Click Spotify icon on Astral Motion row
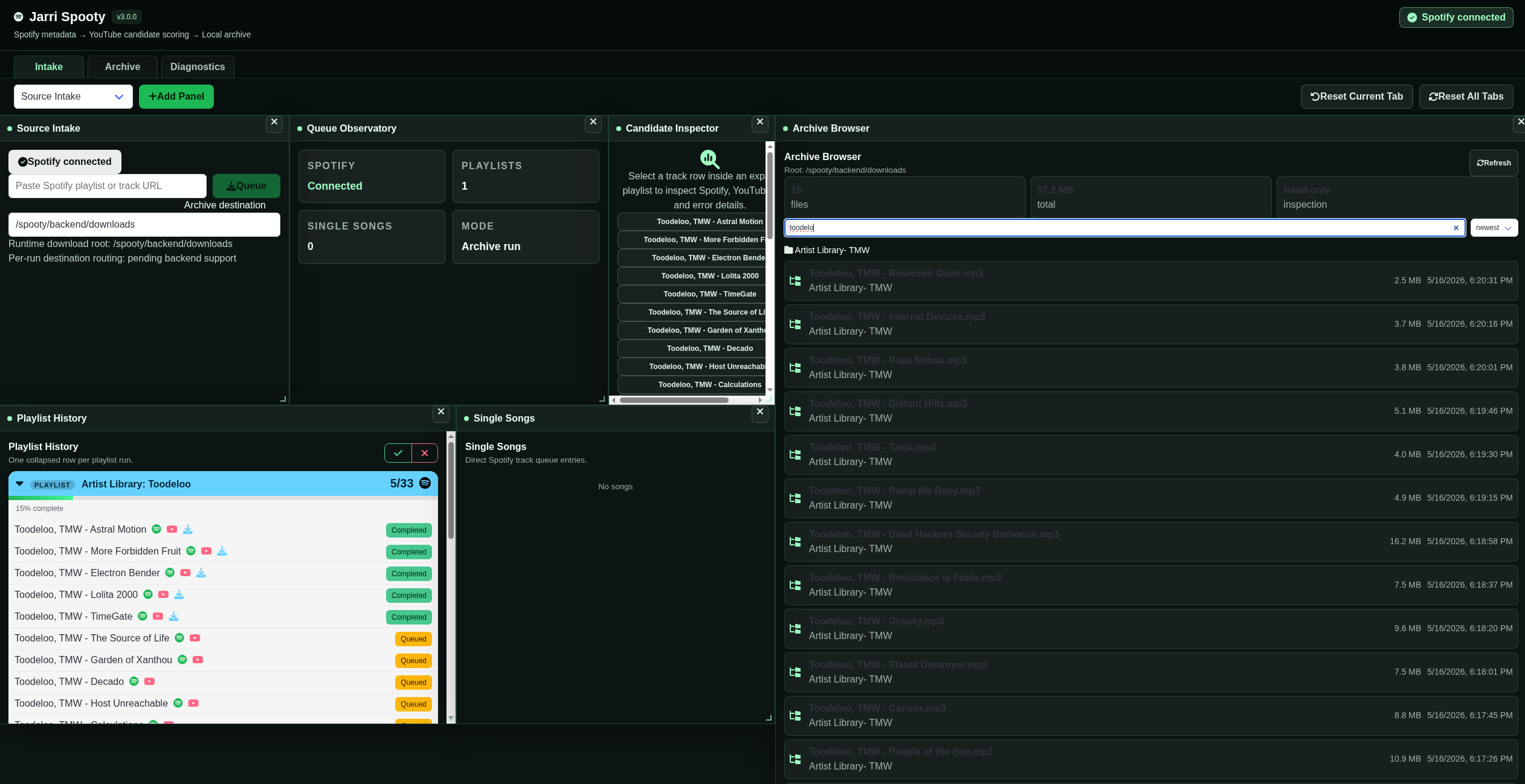 [156, 529]
